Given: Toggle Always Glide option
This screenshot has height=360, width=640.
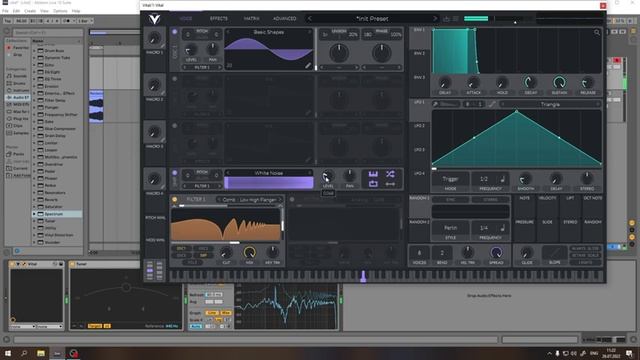Looking at the screenshot, I should (x=585, y=249).
